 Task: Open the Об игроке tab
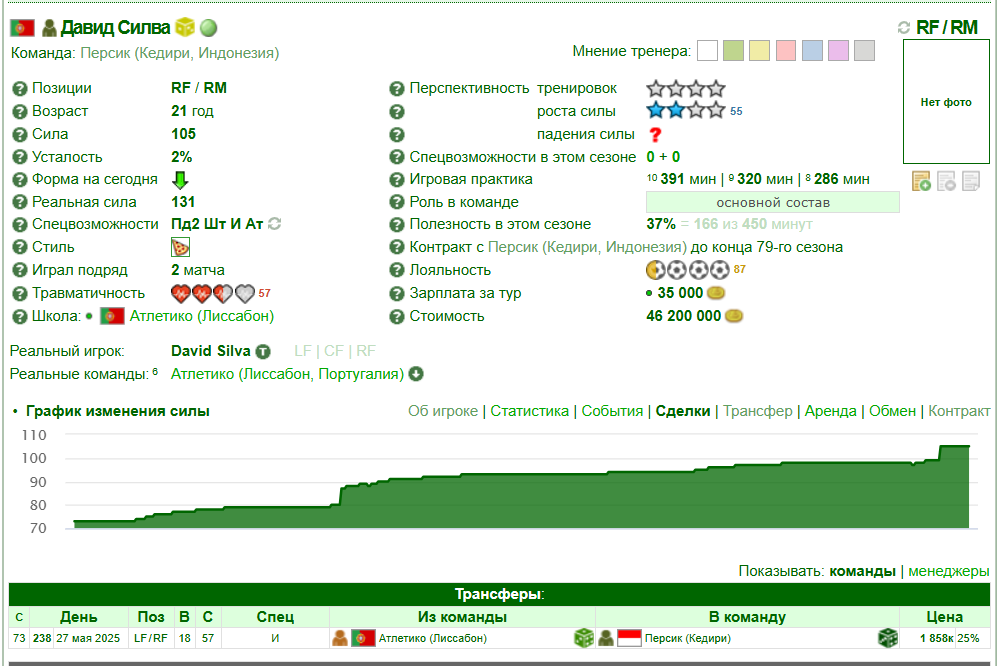(x=443, y=411)
